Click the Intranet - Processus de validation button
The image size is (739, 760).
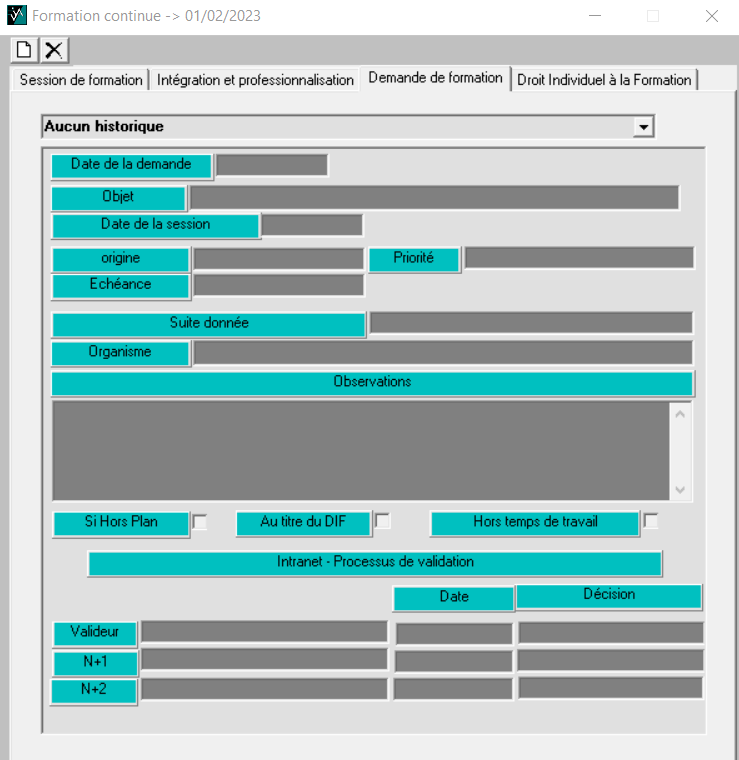tap(375, 563)
